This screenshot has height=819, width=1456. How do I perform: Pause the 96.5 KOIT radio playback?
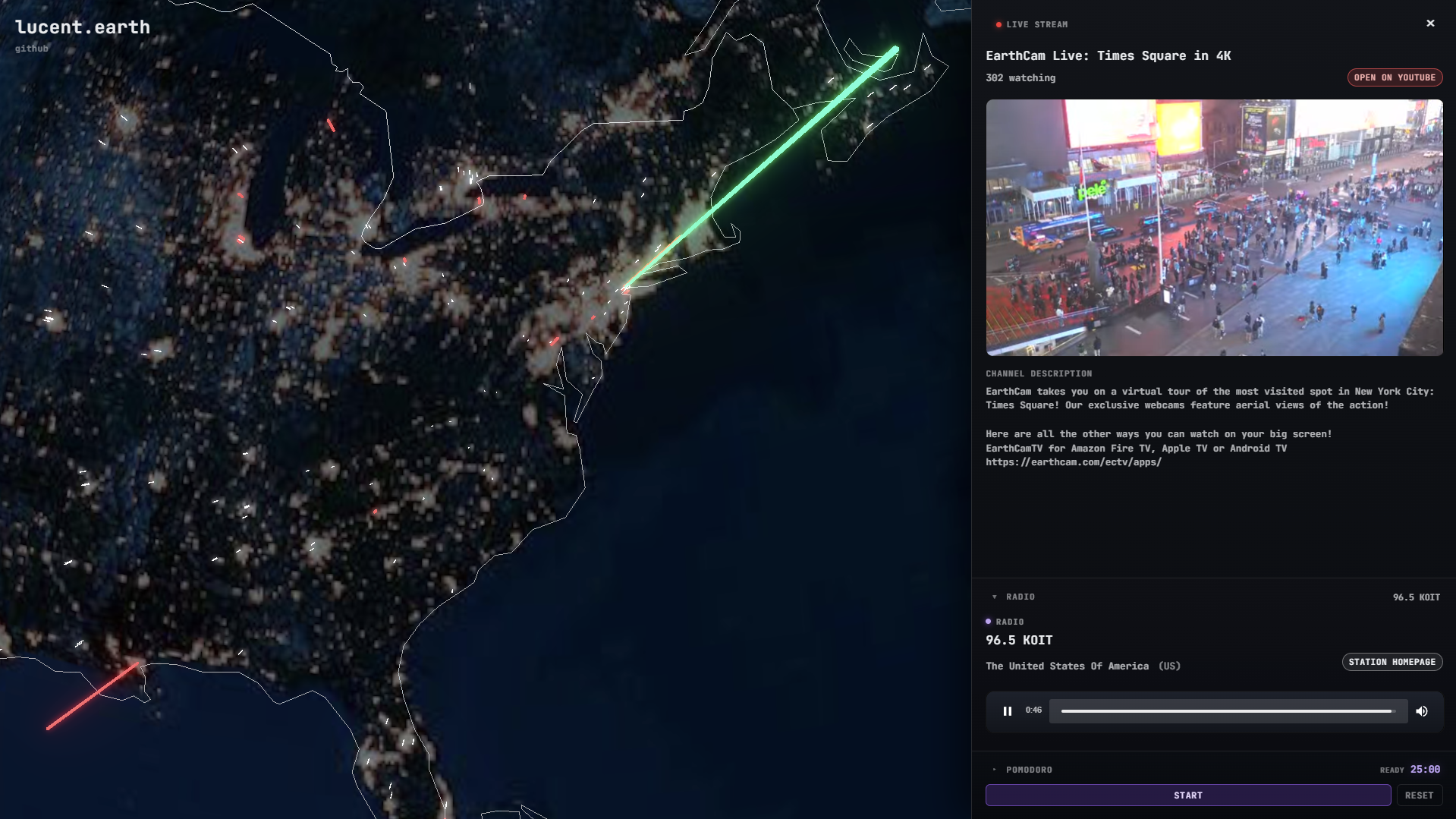click(x=1008, y=711)
